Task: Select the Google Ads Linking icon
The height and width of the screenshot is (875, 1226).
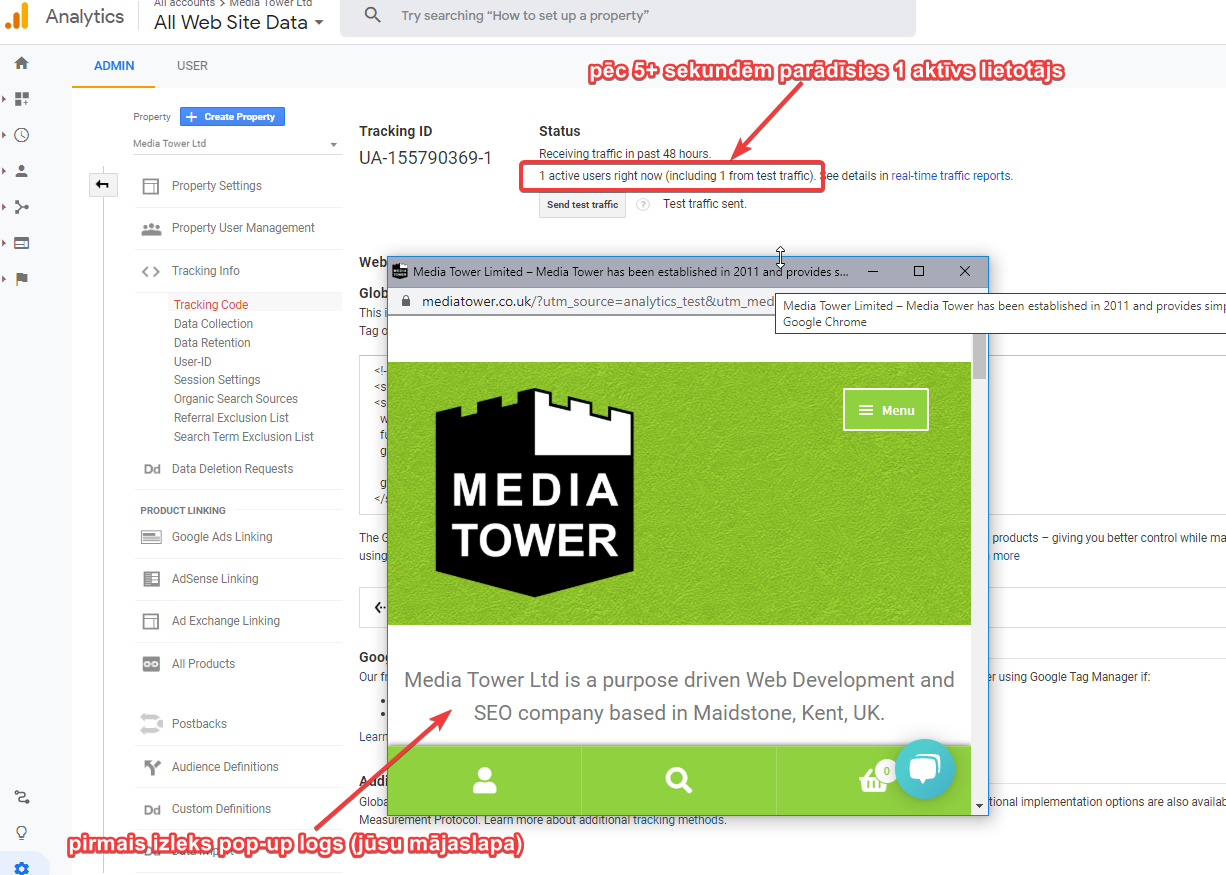Action: coord(152,536)
